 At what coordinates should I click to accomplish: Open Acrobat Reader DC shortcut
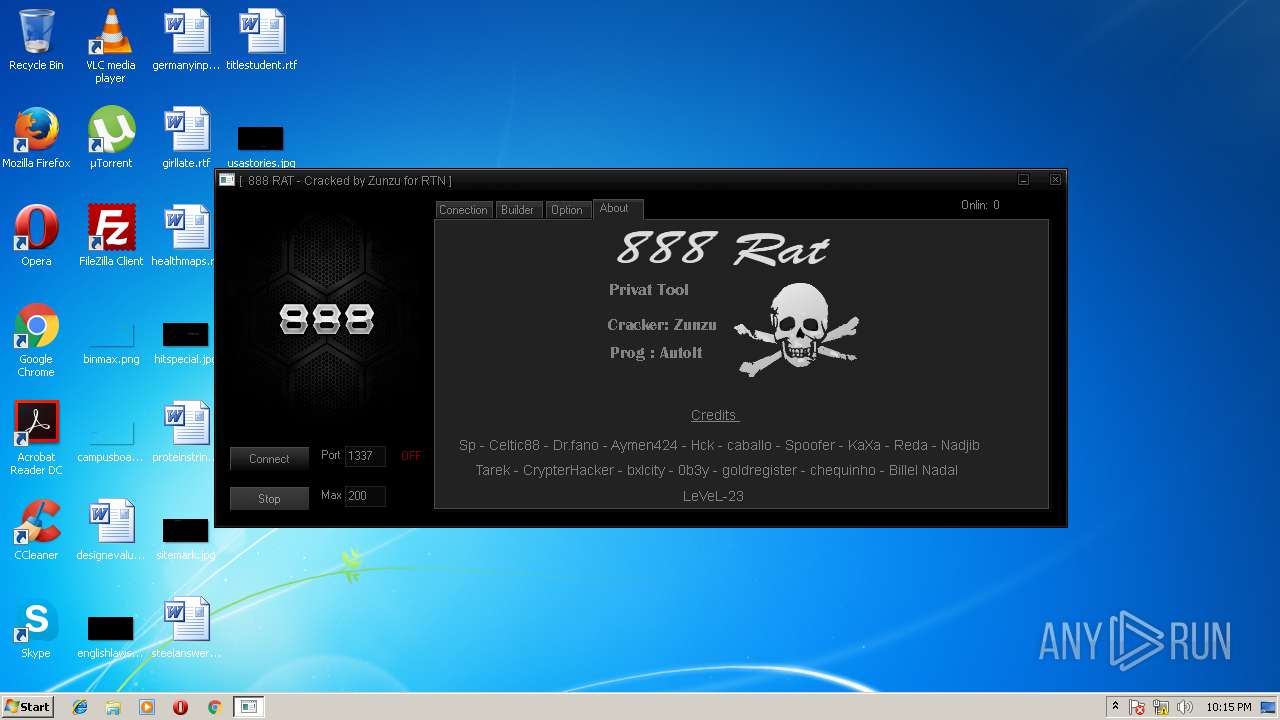36,438
